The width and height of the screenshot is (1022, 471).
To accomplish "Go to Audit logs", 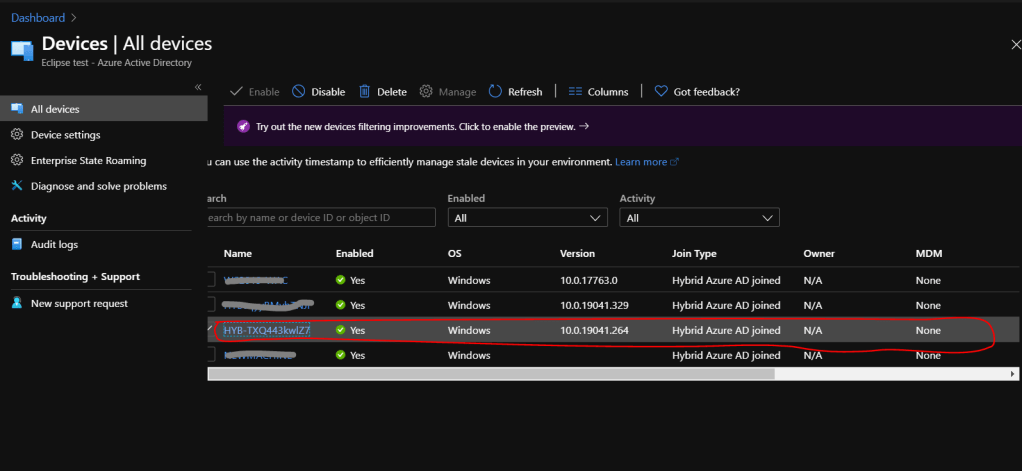I will coord(54,244).
